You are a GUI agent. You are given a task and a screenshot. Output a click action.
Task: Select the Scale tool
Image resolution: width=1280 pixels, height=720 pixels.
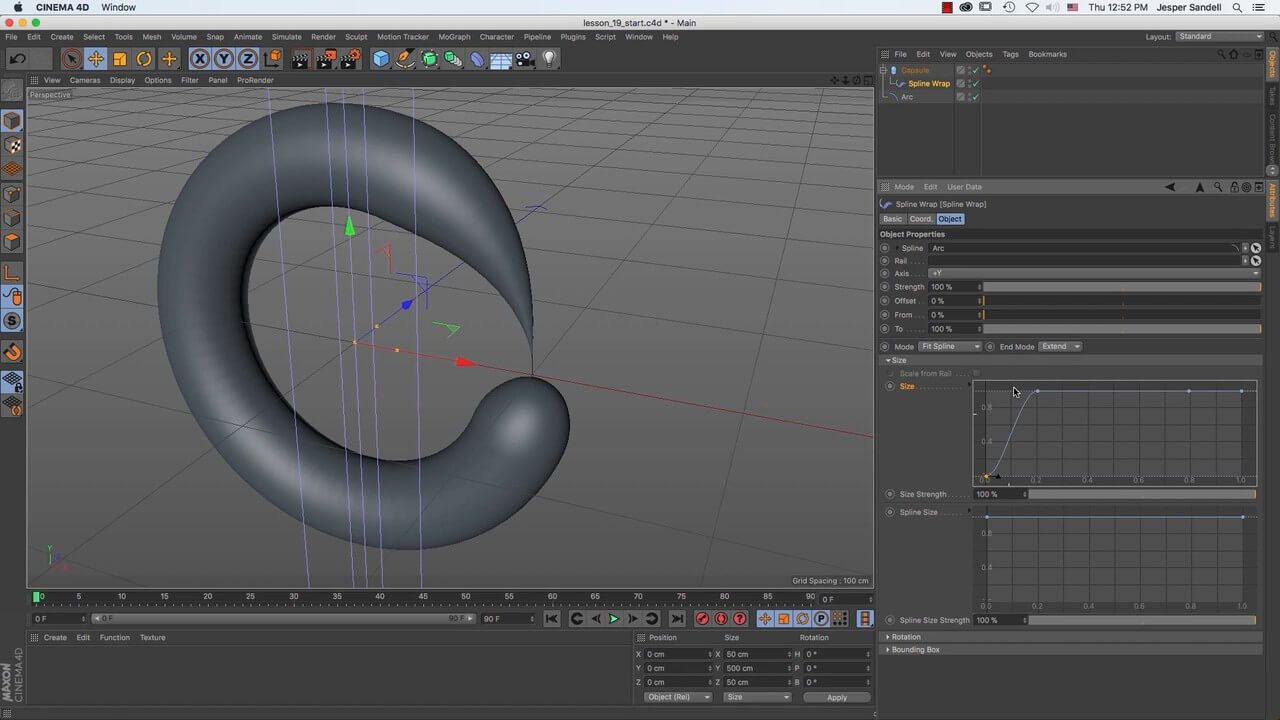click(120, 59)
